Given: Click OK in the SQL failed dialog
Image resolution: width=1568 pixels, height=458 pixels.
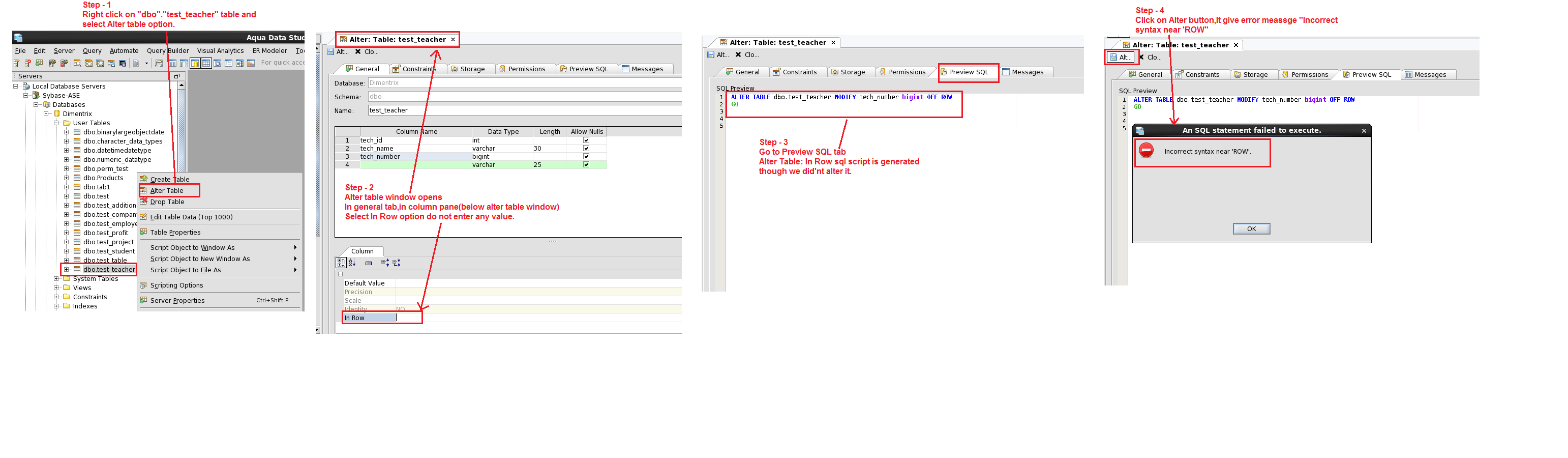Looking at the screenshot, I should (x=1251, y=229).
